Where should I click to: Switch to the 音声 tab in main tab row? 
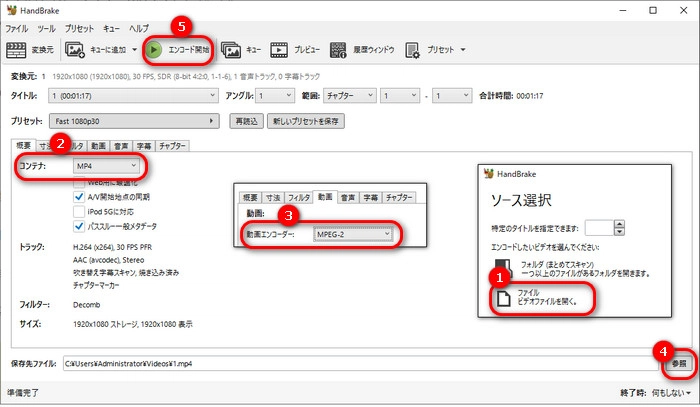point(121,146)
